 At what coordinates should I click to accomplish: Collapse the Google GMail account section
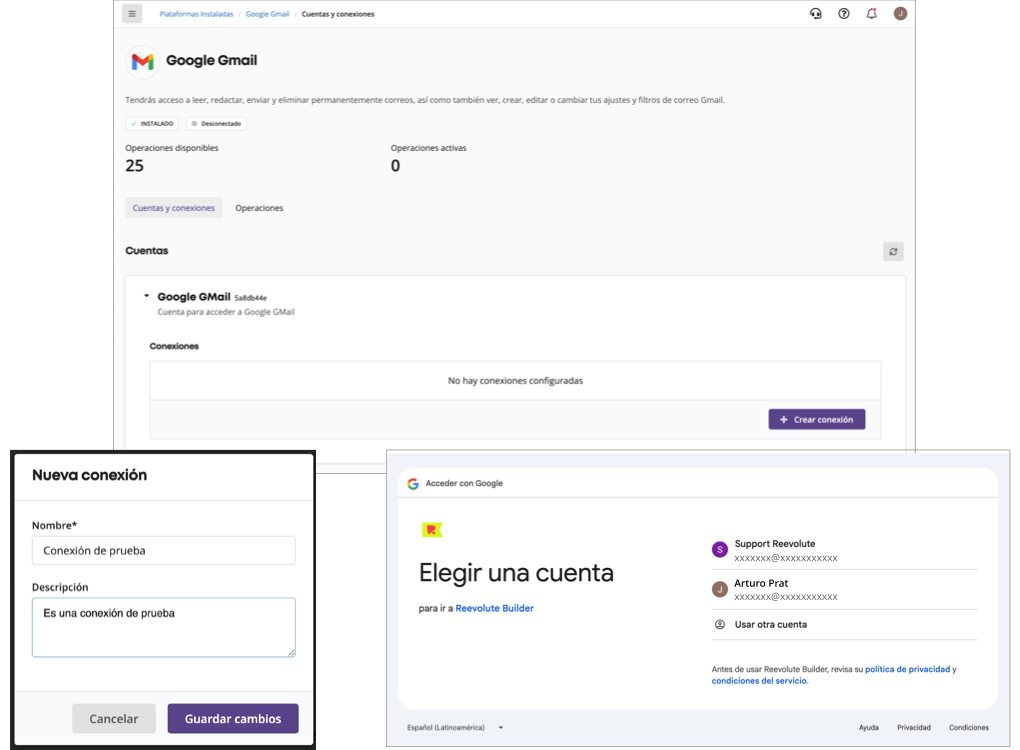click(146, 296)
